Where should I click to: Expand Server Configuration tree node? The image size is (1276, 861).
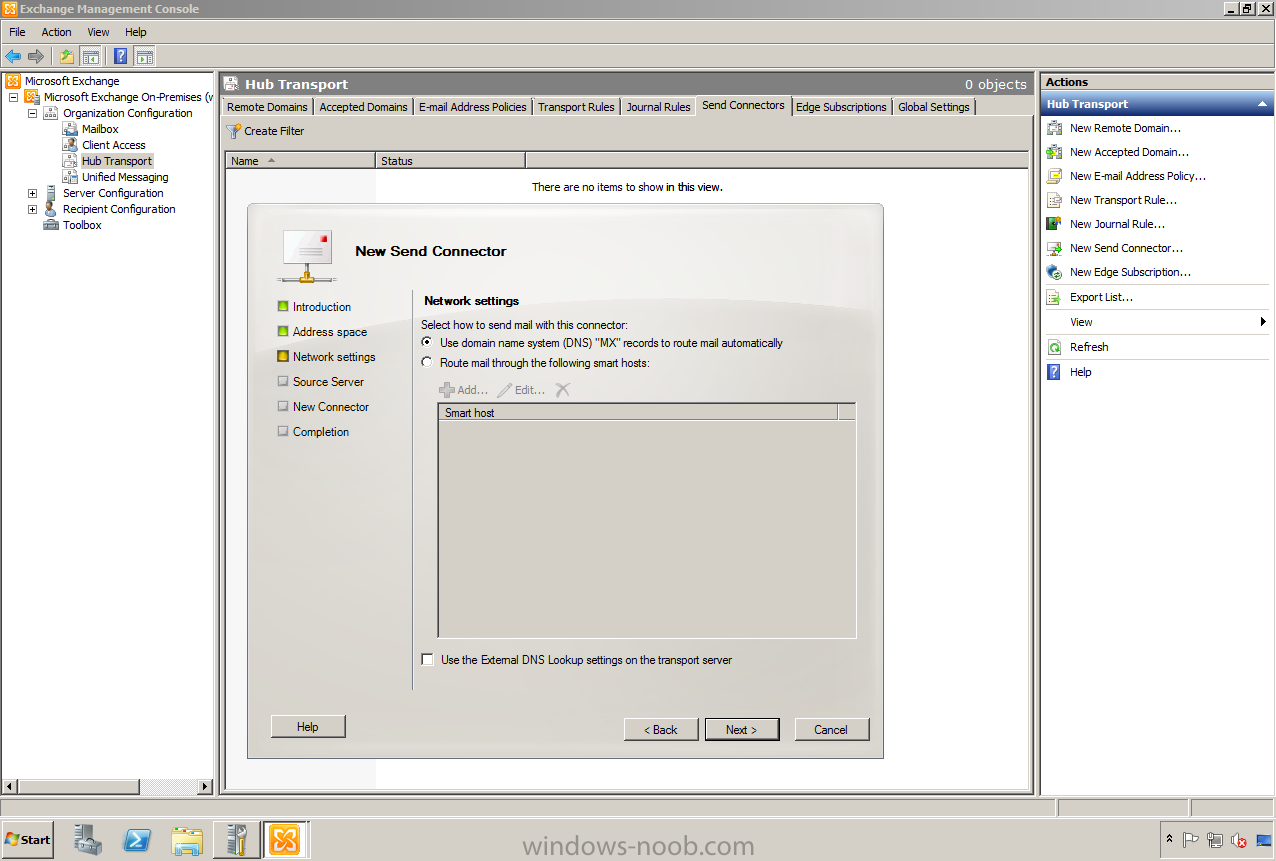pyautogui.click(x=32, y=193)
